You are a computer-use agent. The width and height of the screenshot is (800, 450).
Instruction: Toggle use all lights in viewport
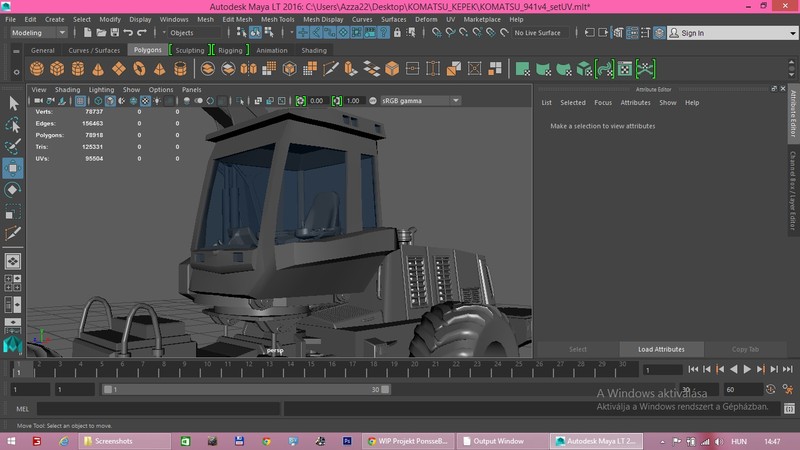[157, 101]
